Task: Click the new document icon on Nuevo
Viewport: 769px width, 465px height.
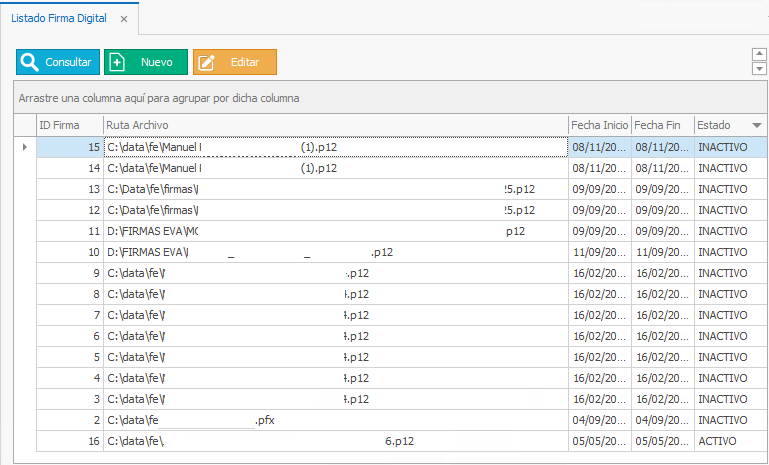Action: click(x=117, y=62)
